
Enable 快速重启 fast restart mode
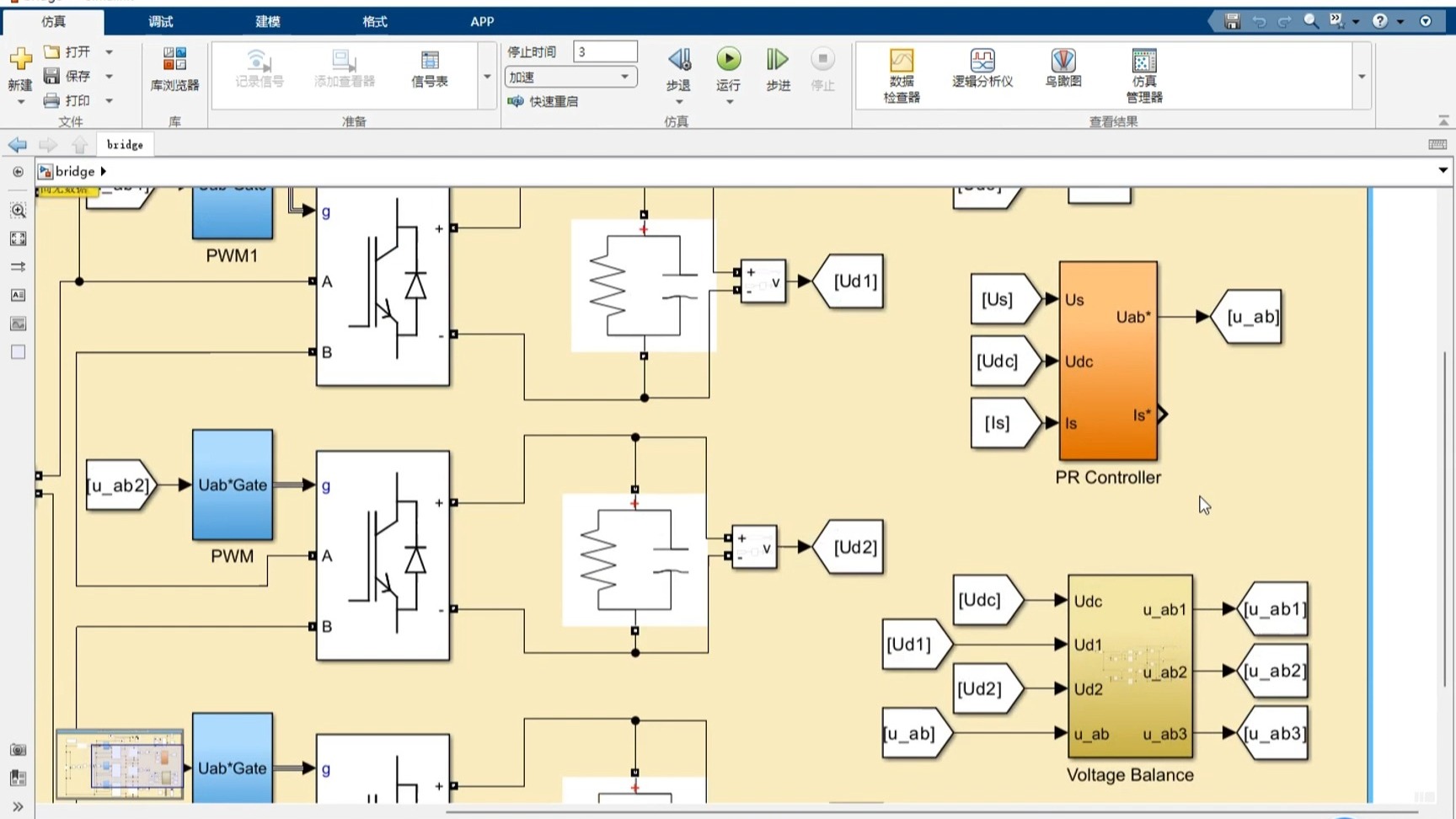tap(543, 101)
